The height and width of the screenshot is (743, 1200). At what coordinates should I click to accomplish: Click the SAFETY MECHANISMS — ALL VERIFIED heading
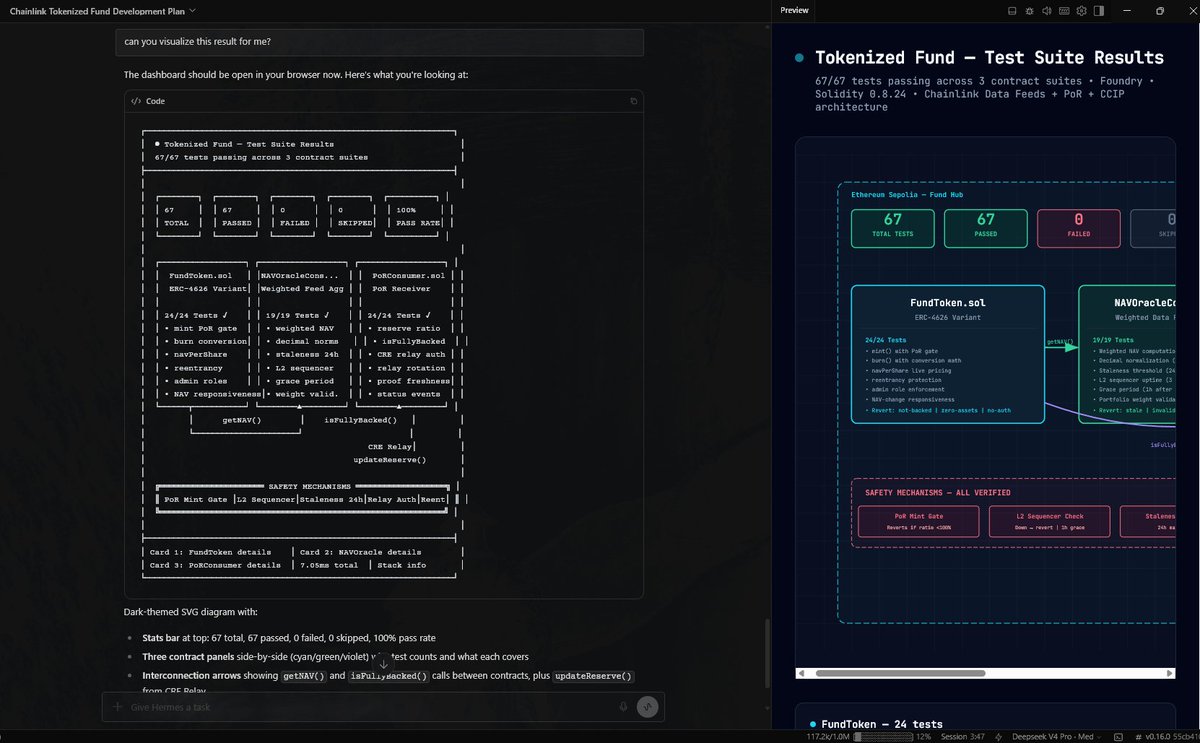pos(936,493)
